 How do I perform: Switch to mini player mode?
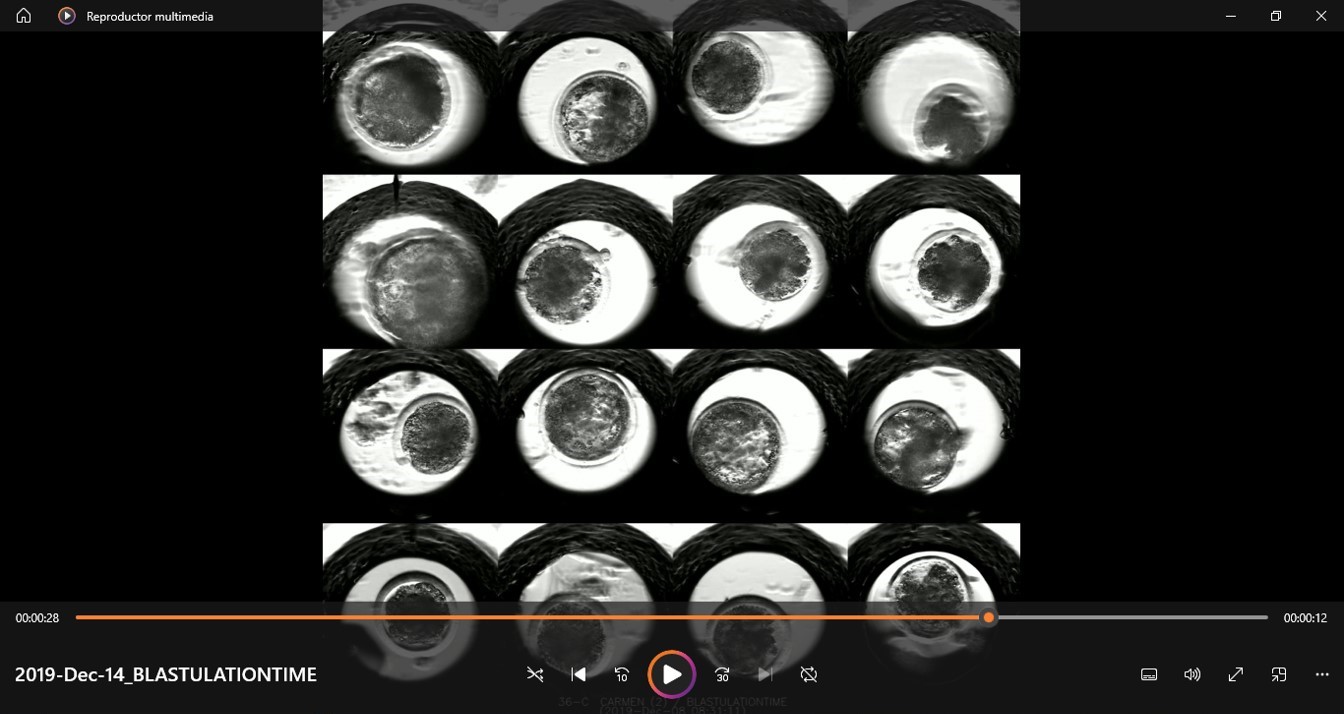coord(1278,675)
